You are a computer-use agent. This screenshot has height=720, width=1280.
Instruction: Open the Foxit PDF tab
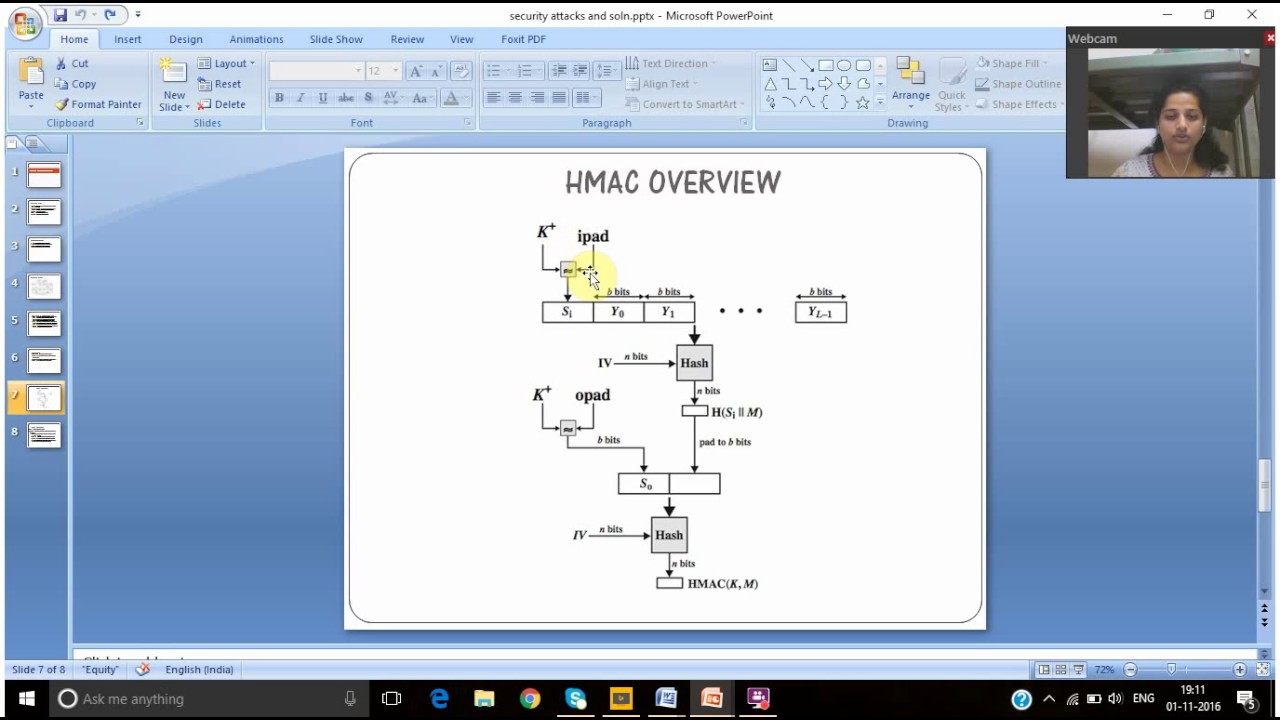pyautogui.click(x=523, y=39)
